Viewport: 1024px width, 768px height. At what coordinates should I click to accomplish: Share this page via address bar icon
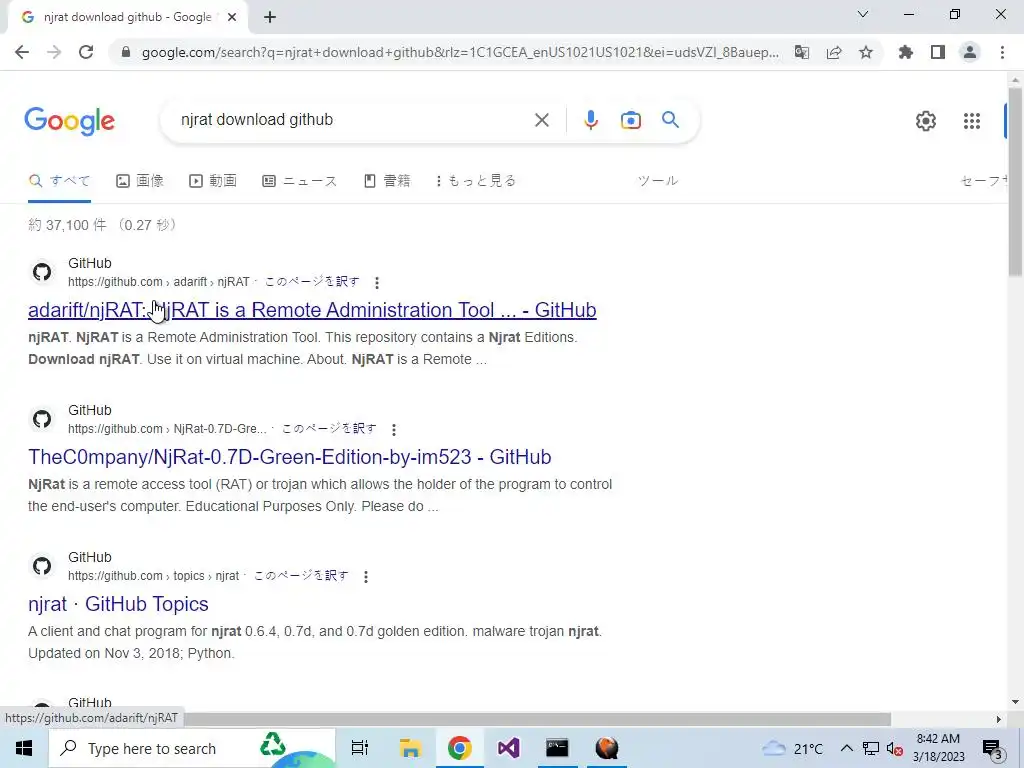(x=834, y=52)
